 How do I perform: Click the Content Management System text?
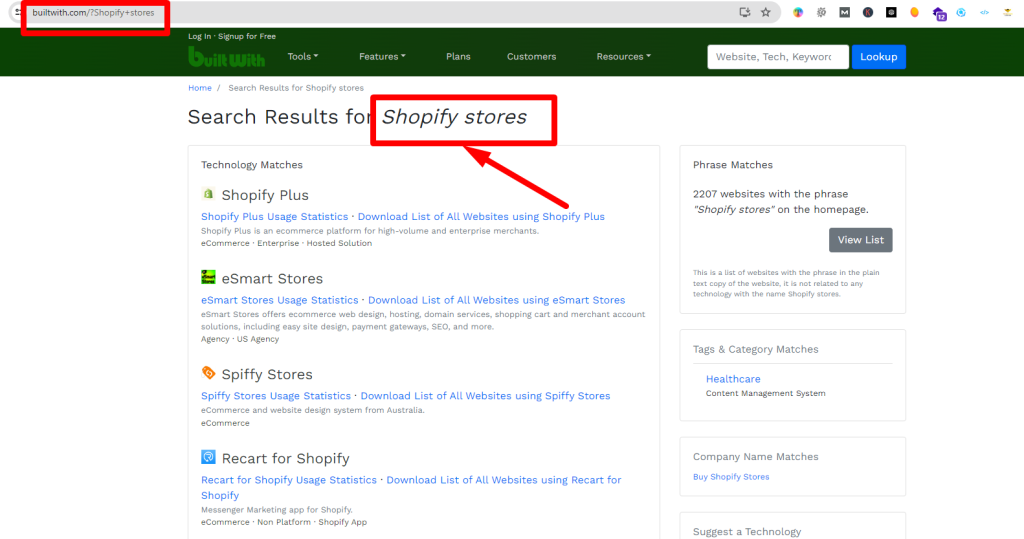765,393
